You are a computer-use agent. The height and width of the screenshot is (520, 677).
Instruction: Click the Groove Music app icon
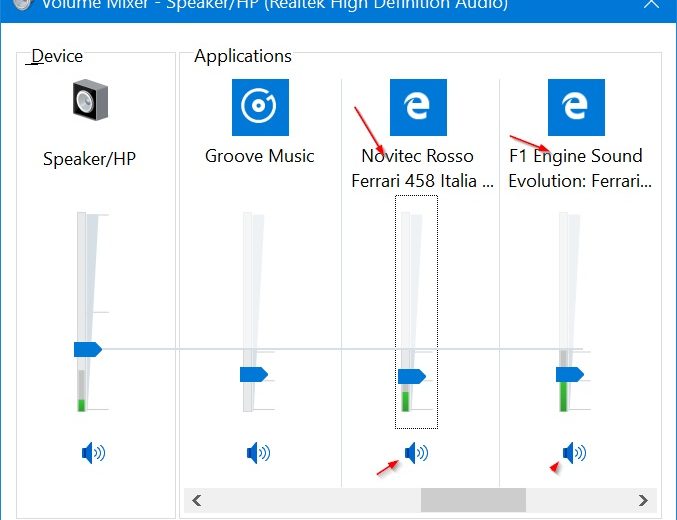tap(260, 107)
